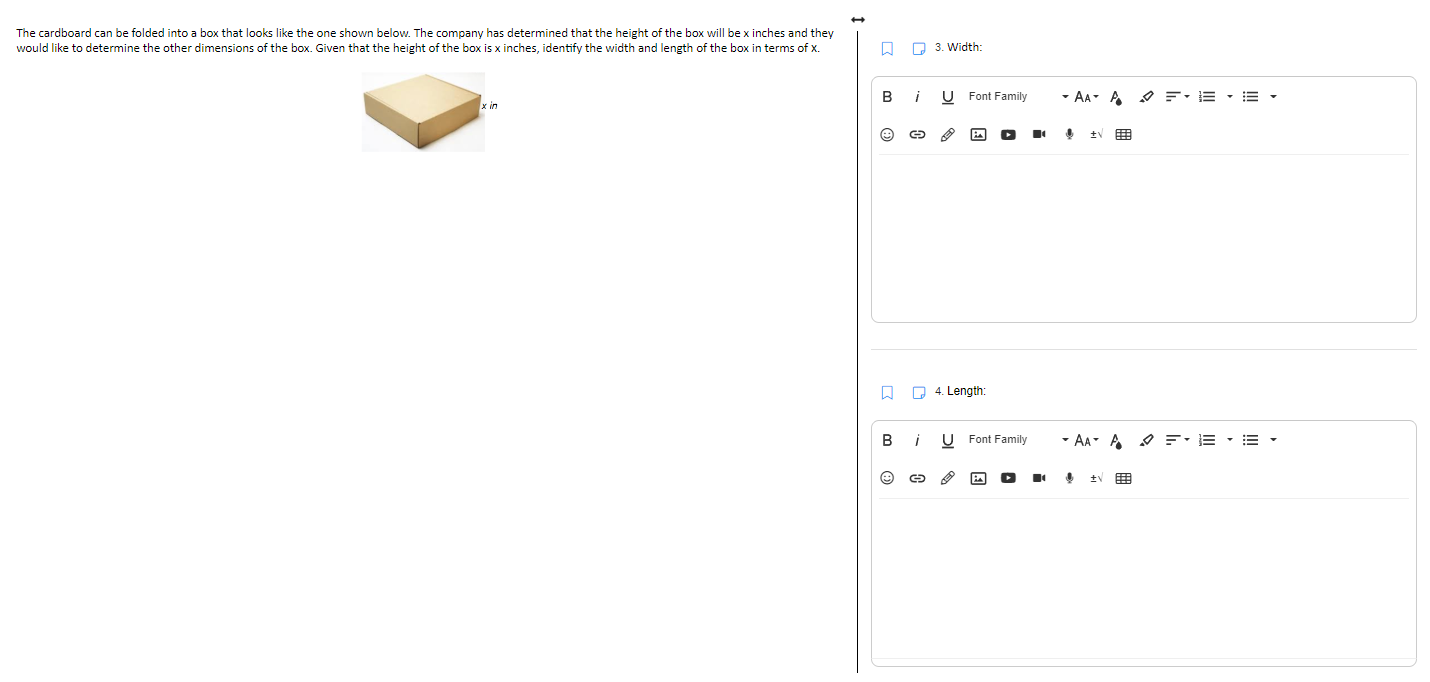Viewport: 1430px width, 682px height.
Task: Open the Font Family dropdown for Width
Action: point(1012,96)
